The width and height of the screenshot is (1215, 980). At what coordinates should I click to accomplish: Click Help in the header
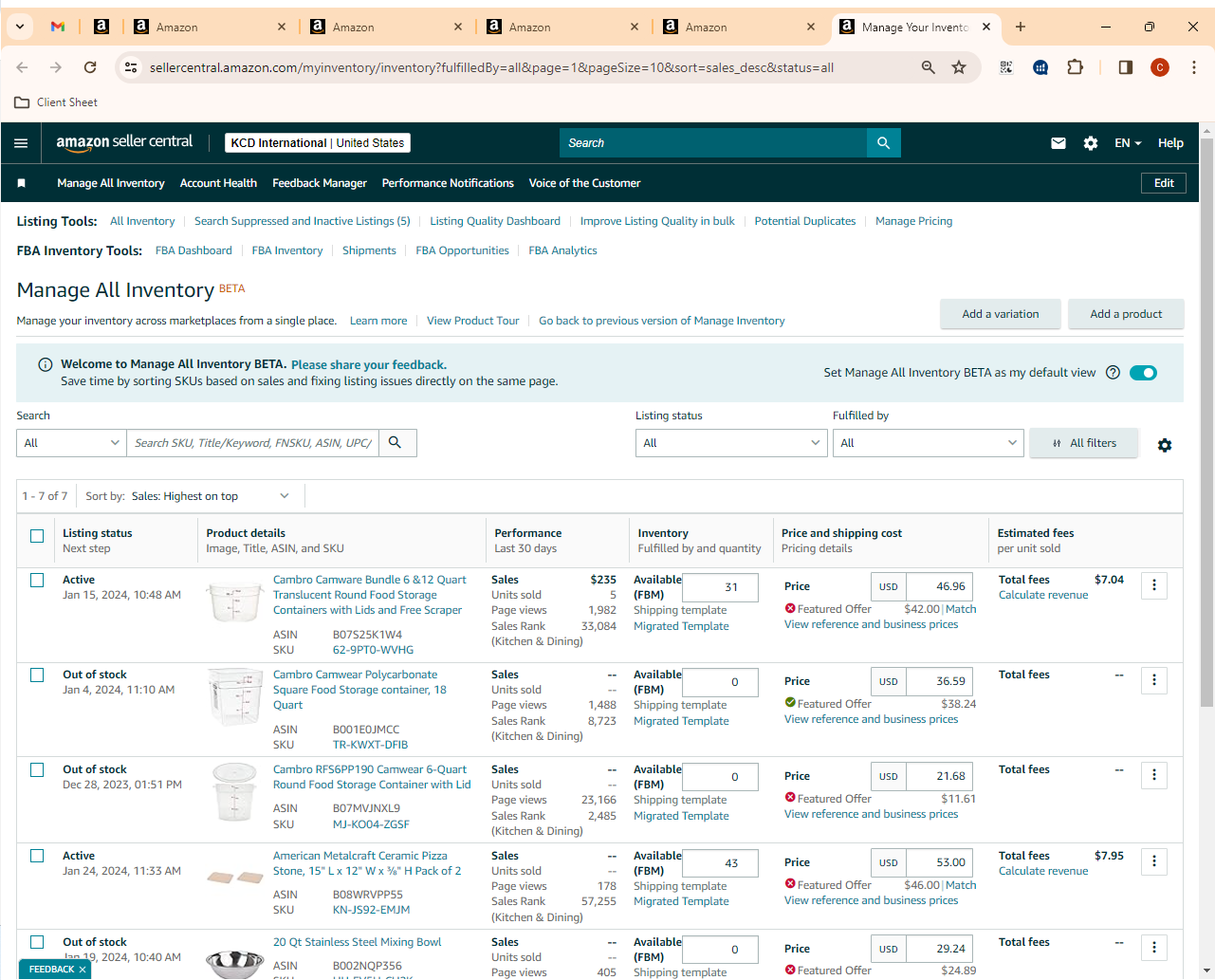click(1170, 143)
